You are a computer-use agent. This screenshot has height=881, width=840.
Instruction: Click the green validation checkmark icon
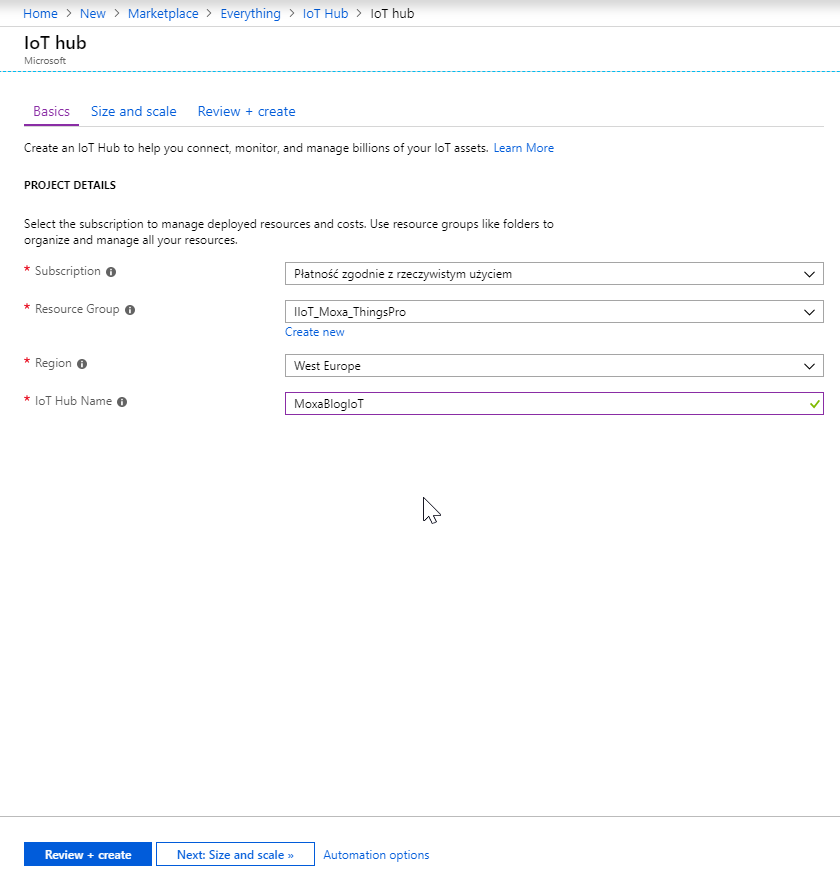tap(815, 404)
